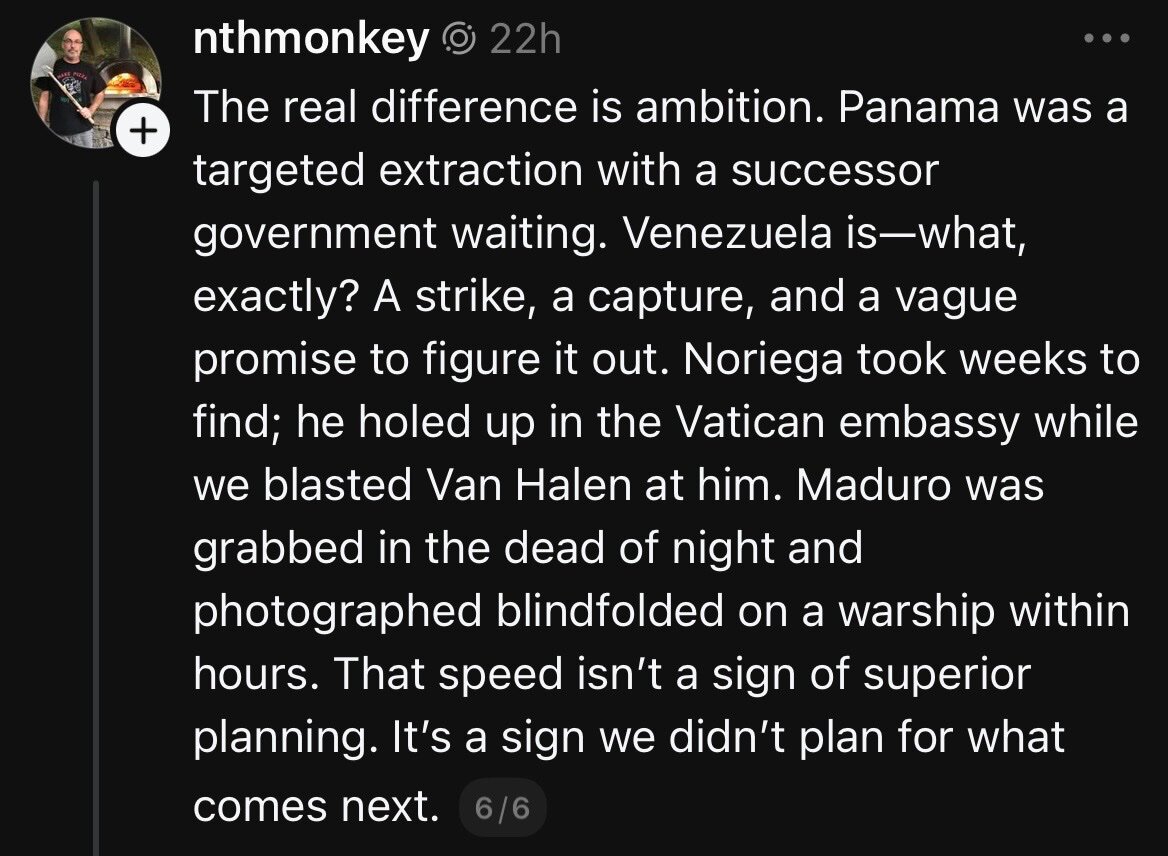Tap the 6/6 thread counter badge
The height and width of the screenshot is (856, 1168).
pos(502,808)
